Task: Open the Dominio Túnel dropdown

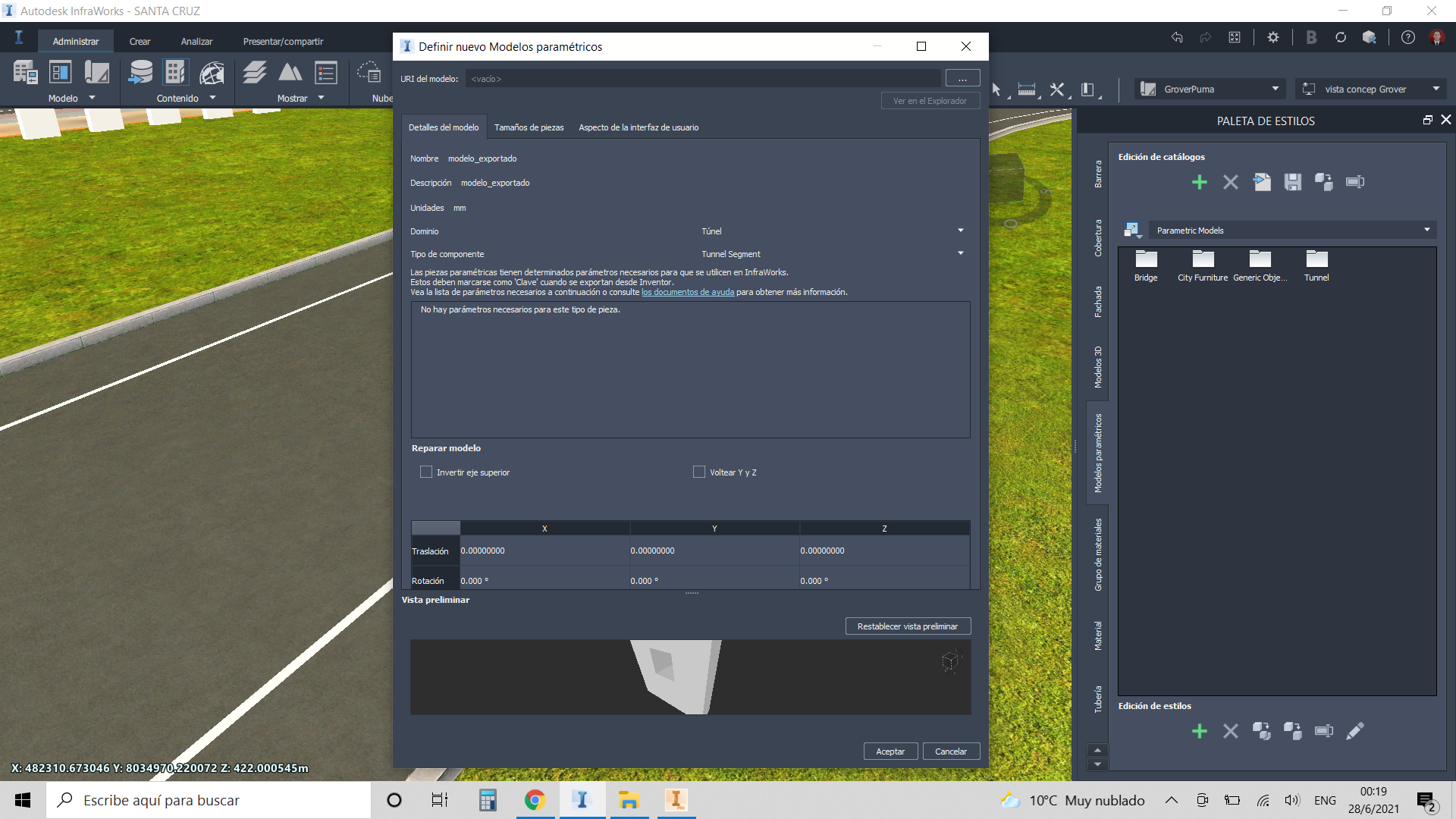Action: [x=833, y=231]
